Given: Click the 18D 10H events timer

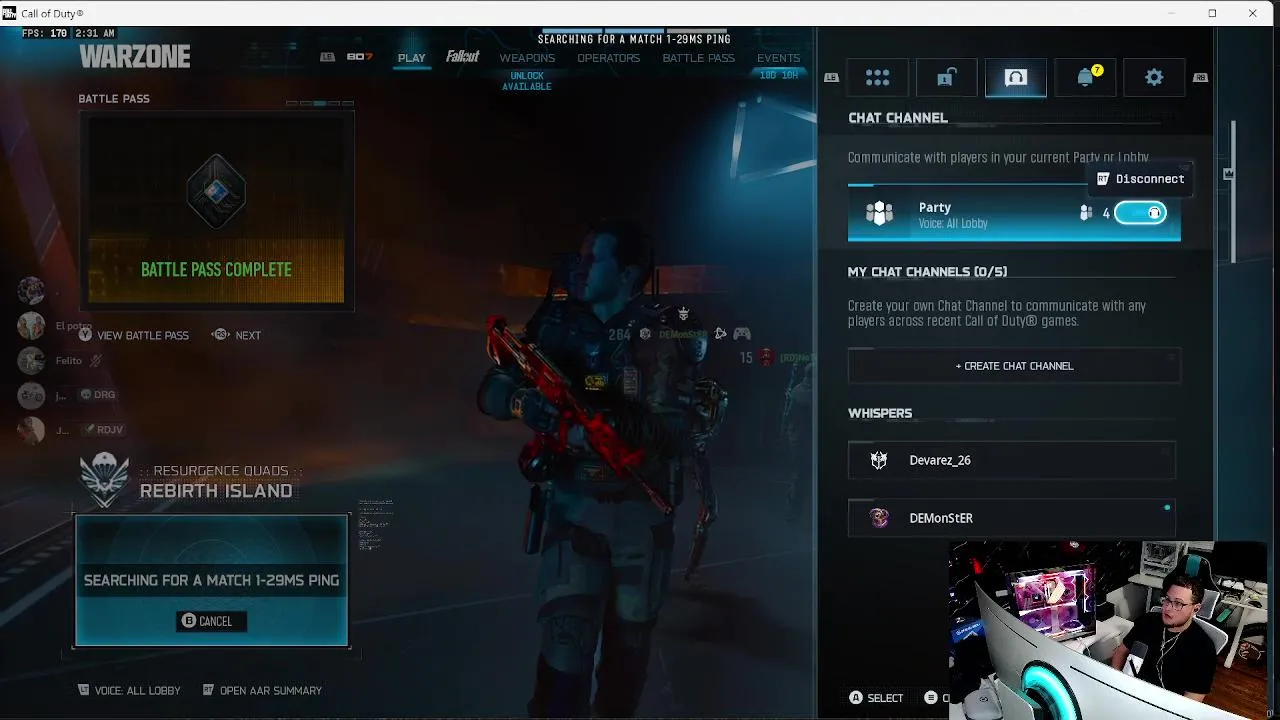Looking at the screenshot, I should [779, 75].
